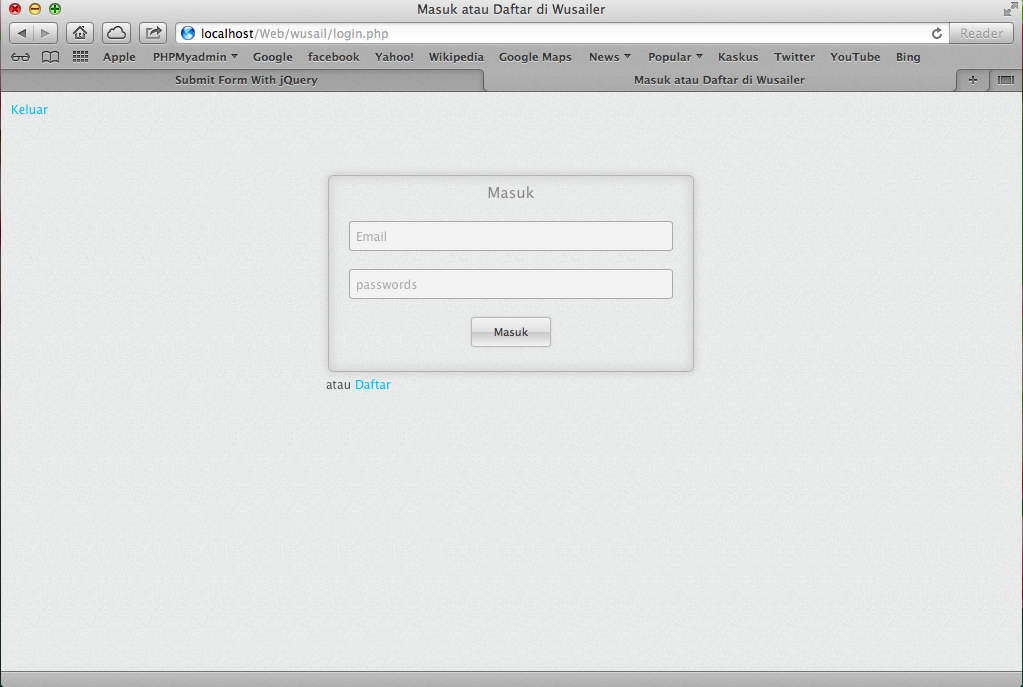Viewport: 1023px width, 687px height.
Task: Open the Home page icon
Action: [x=80, y=33]
